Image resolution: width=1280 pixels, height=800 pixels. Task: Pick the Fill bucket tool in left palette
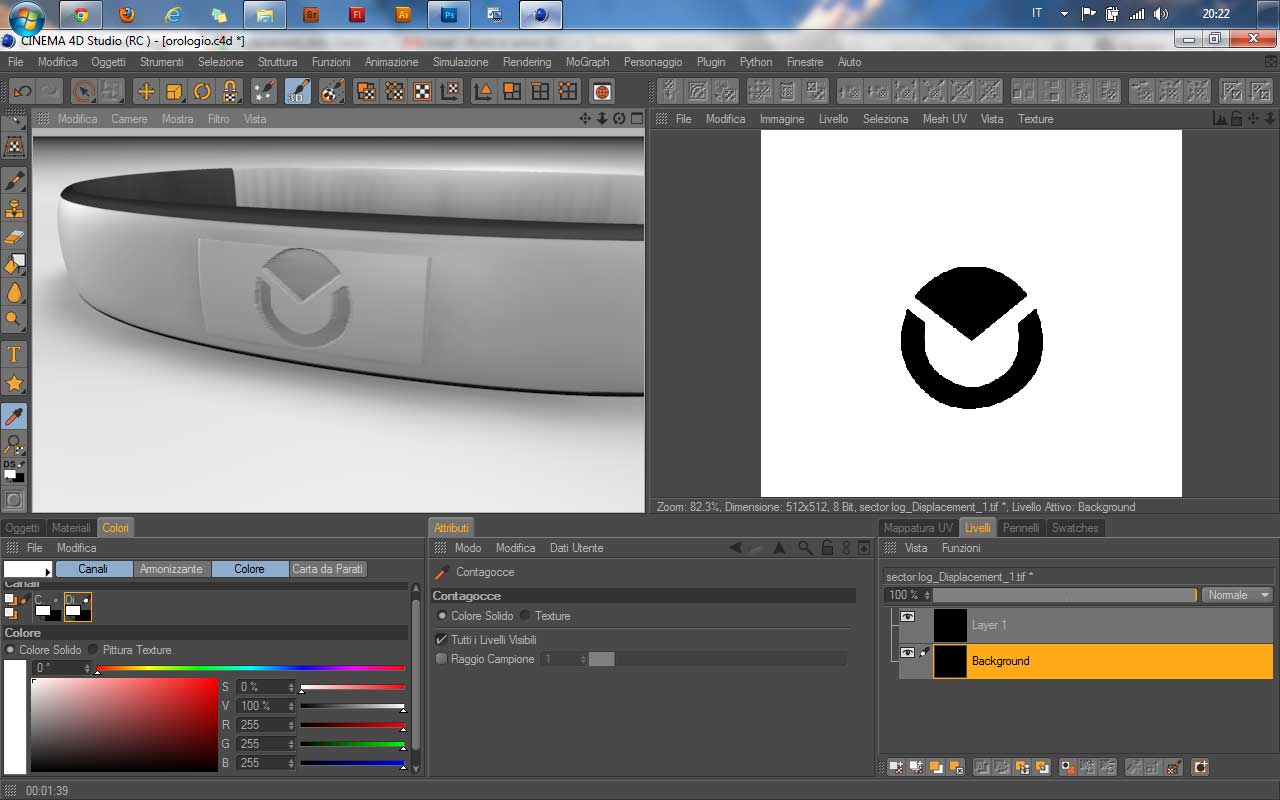click(14, 265)
